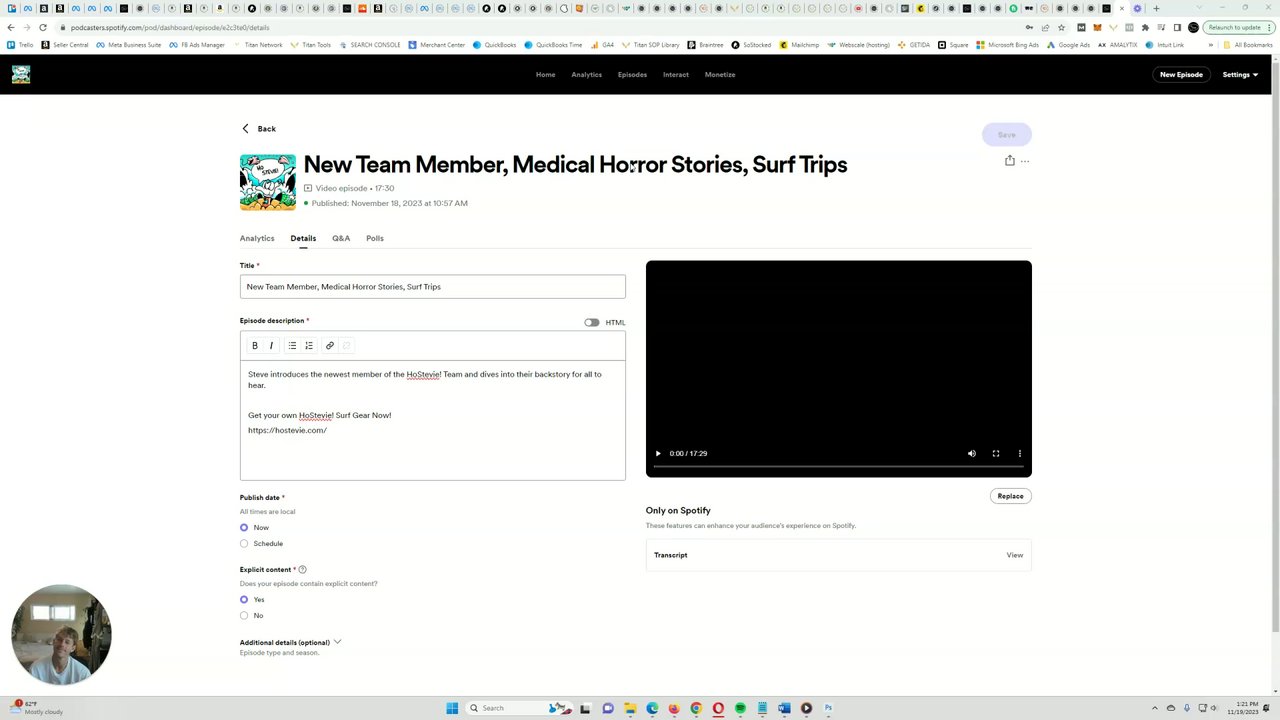Click the Italic formatting icon
This screenshot has width=1280, height=720.
pos(271,346)
